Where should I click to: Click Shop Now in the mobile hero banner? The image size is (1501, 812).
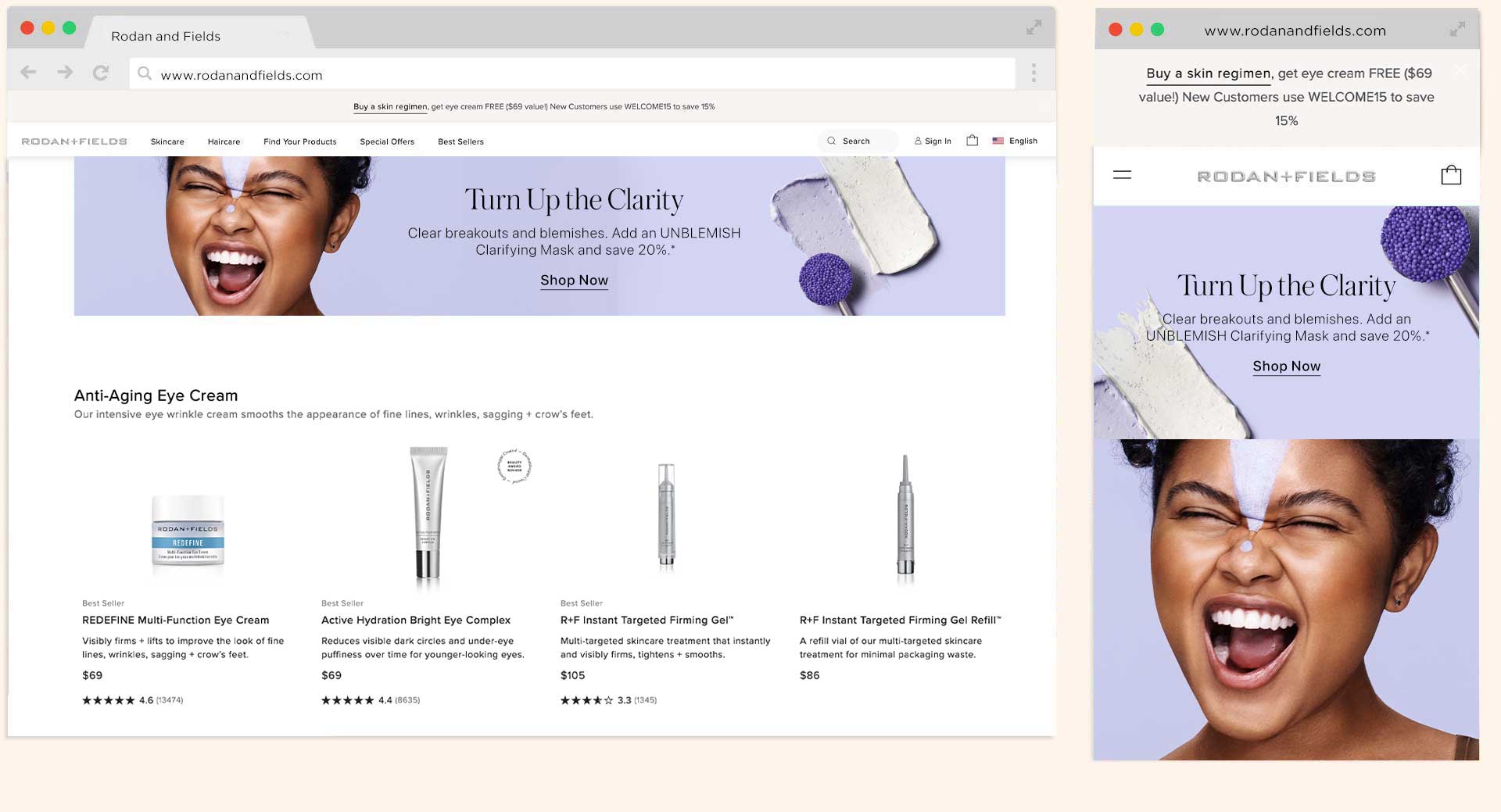[1286, 366]
